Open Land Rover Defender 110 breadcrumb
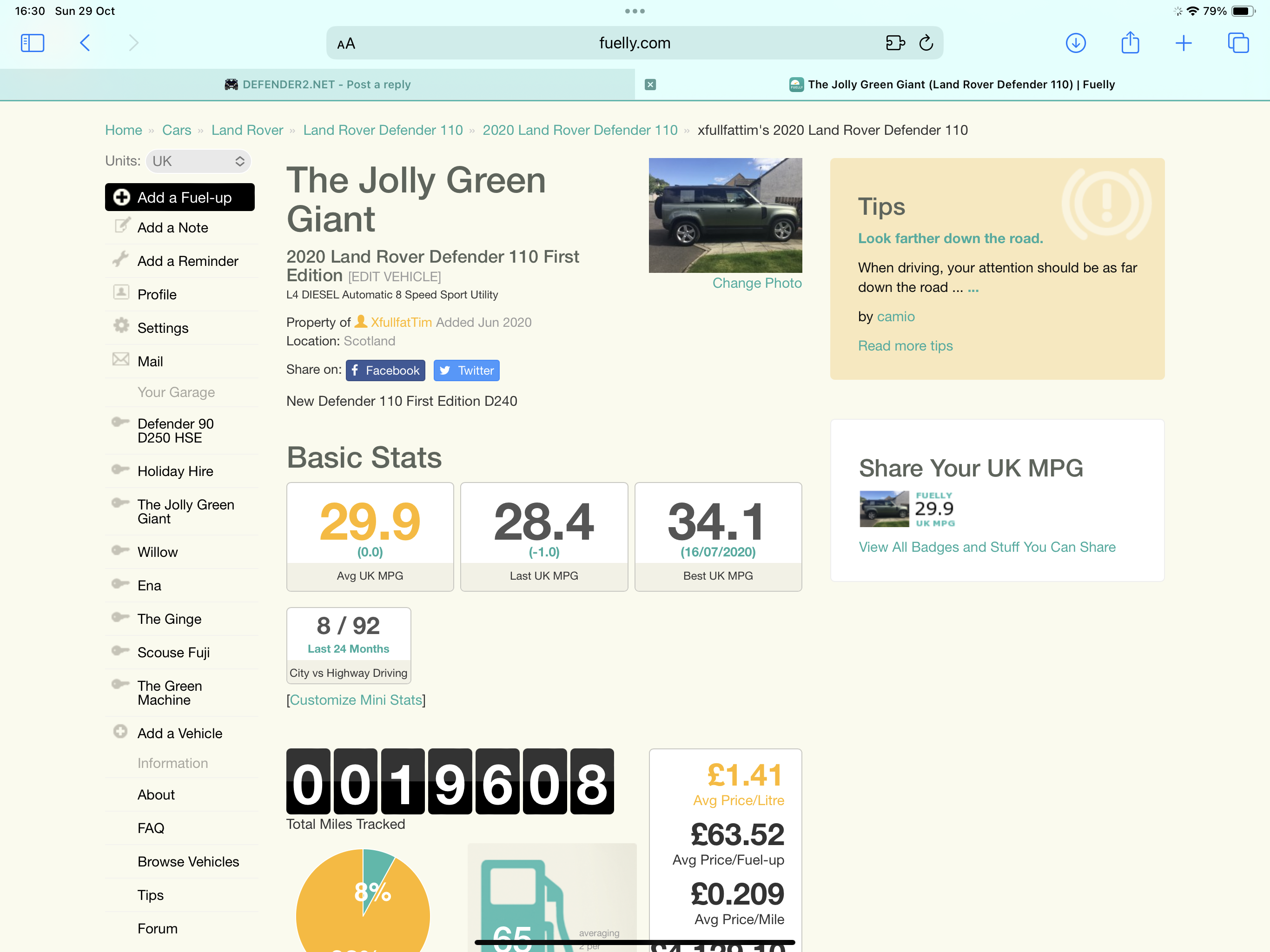 (x=383, y=130)
